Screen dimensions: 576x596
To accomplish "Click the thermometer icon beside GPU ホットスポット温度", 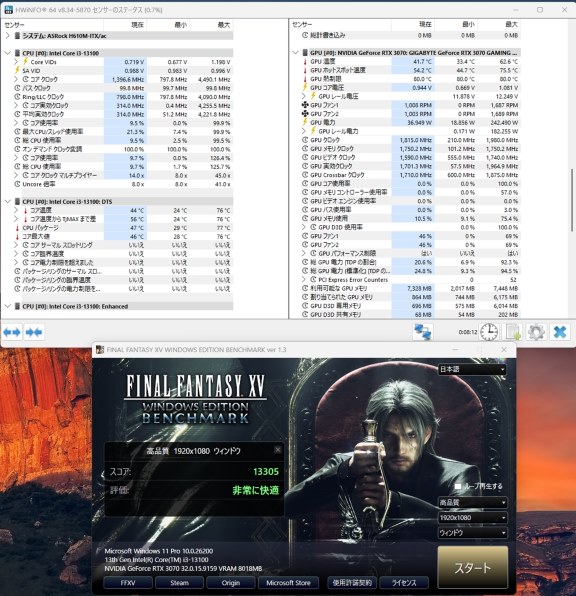I will tap(305, 70).
